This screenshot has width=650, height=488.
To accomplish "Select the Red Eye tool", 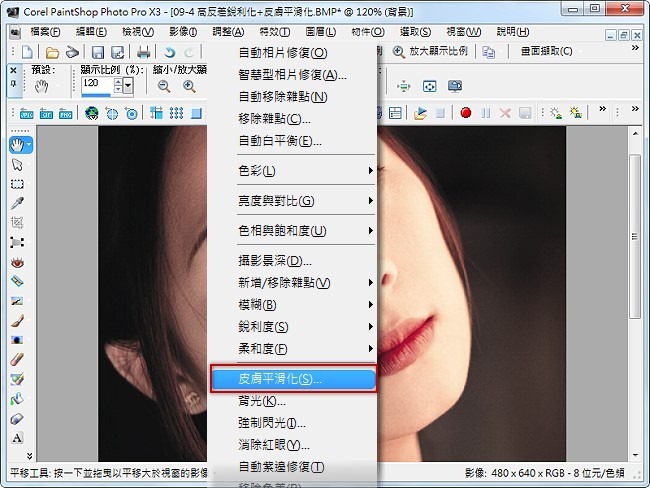I will (x=17, y=262).
